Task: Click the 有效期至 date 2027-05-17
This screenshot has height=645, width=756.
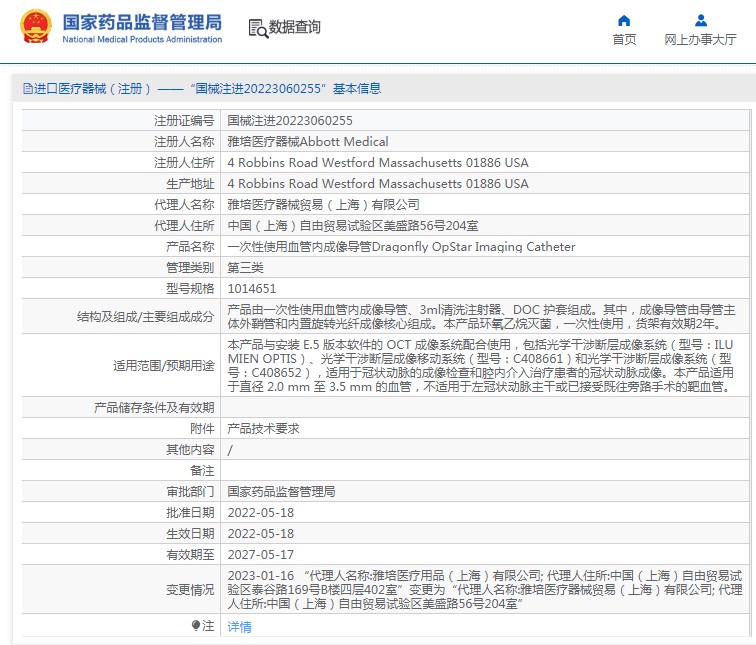Action: click(x=260, y=554)
